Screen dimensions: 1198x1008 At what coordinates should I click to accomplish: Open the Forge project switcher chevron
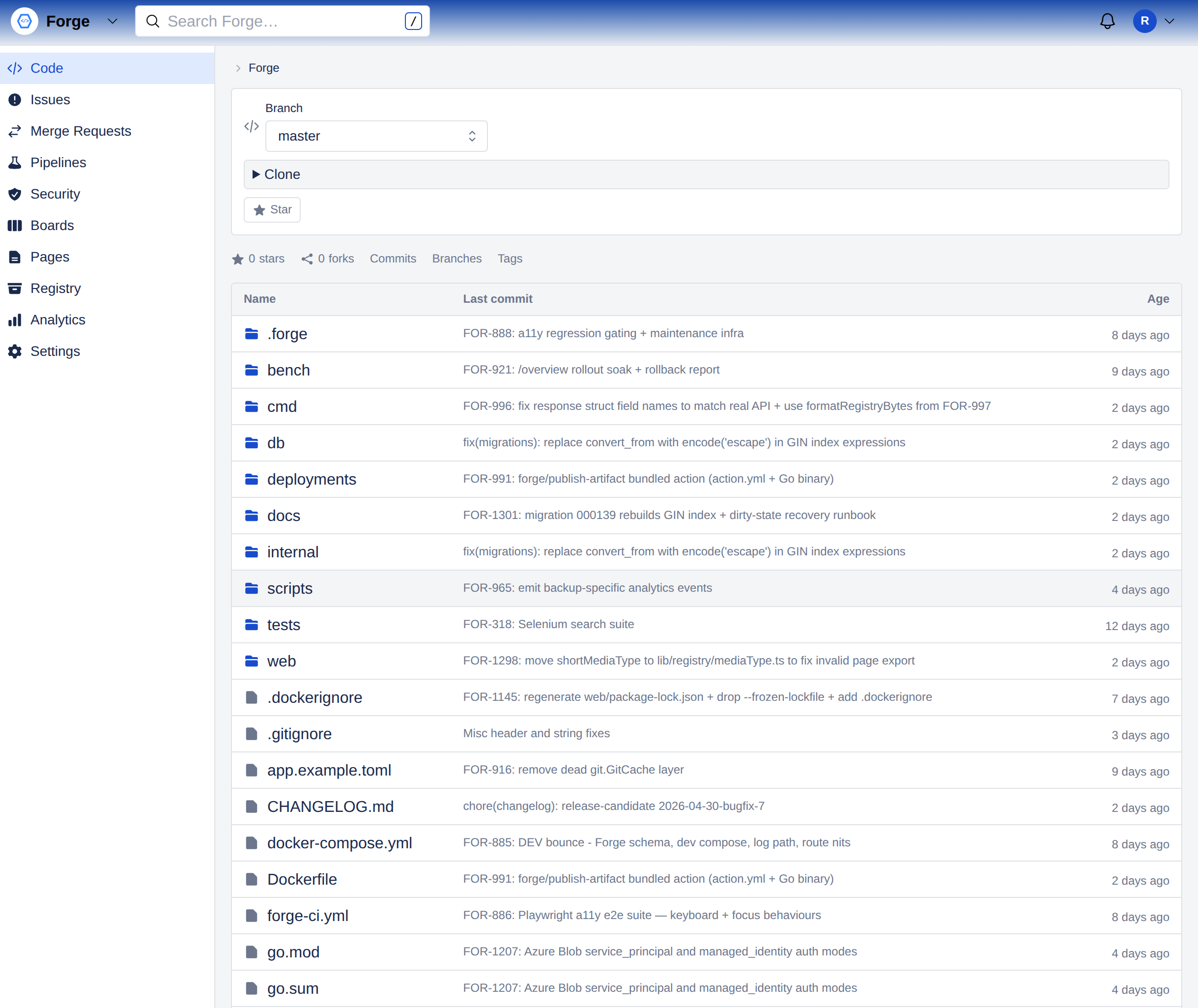pyautogui.click(x=113, y=21)
